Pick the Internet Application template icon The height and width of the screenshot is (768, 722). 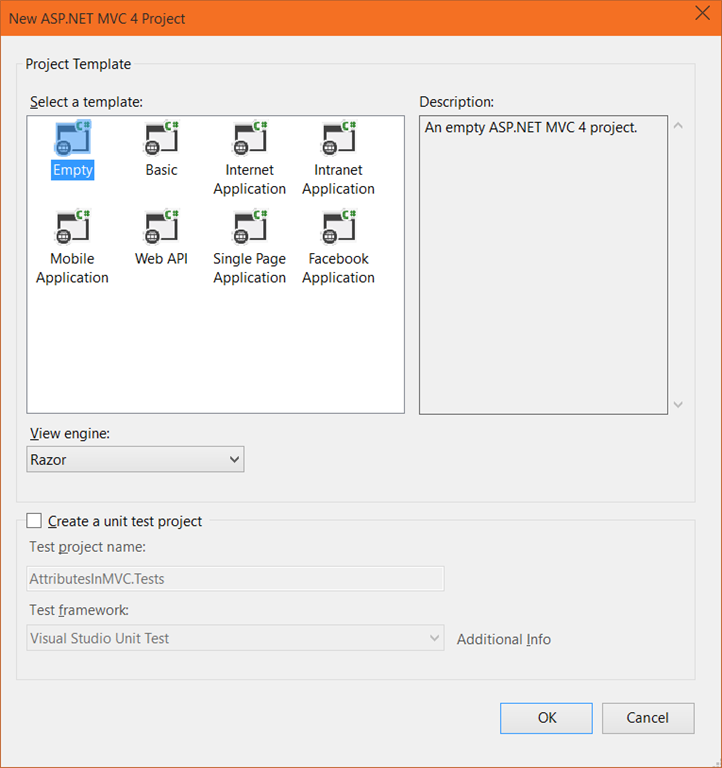click(250, 138)
